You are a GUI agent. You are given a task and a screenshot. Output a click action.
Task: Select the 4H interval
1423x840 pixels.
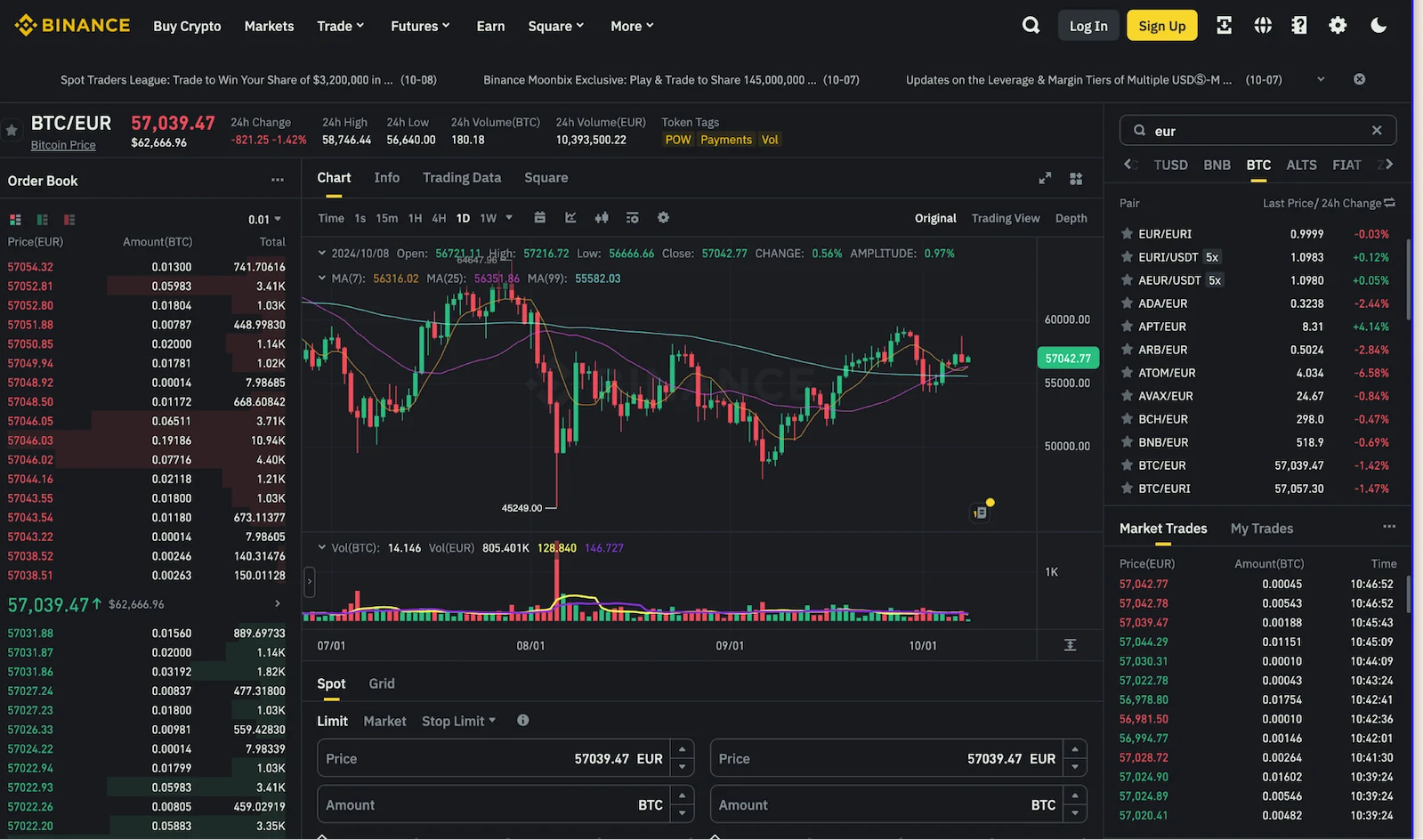(439, 218)
